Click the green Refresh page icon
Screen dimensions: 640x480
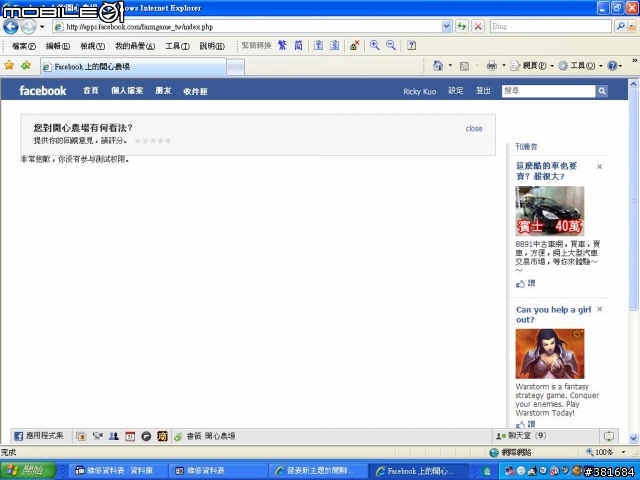[462, 27]
